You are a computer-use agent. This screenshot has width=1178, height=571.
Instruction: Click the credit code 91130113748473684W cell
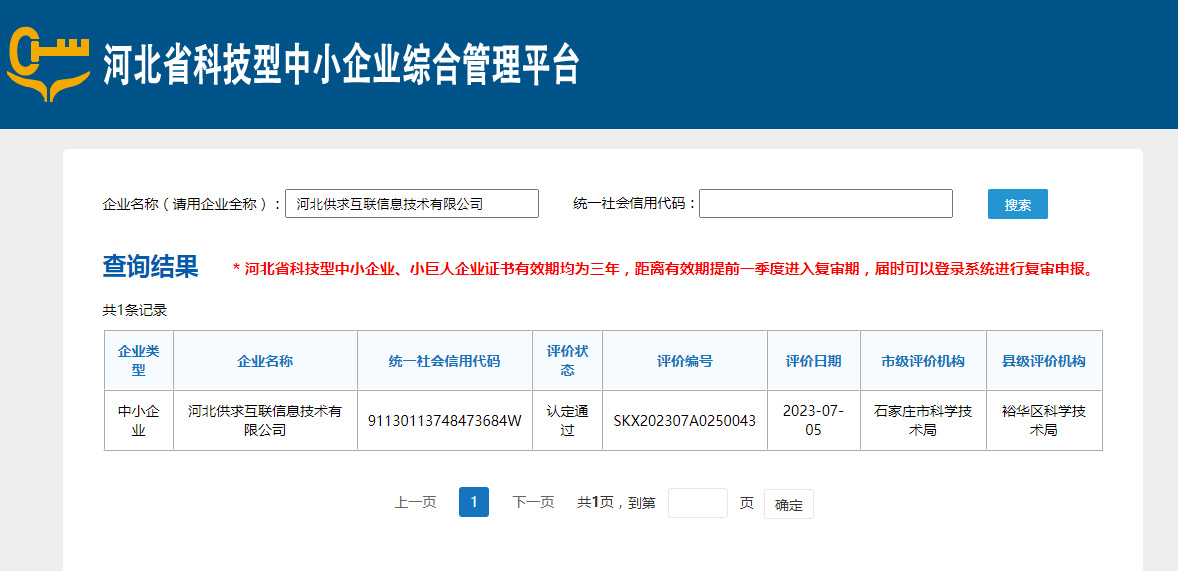pyautogui.click(x=444, y=421)
